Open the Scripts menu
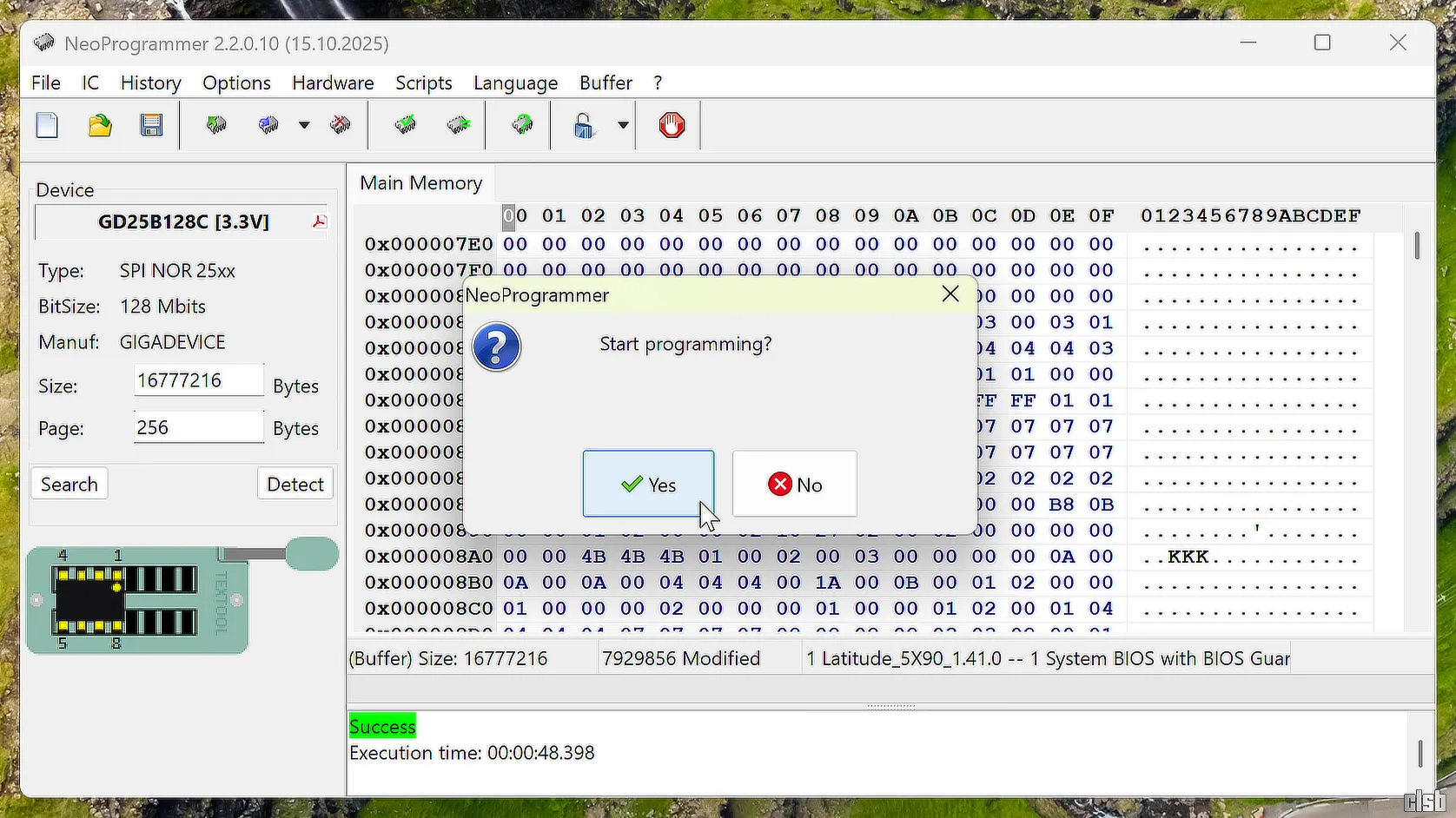This screenshot has height=818, width=1456. click(423, 83)
